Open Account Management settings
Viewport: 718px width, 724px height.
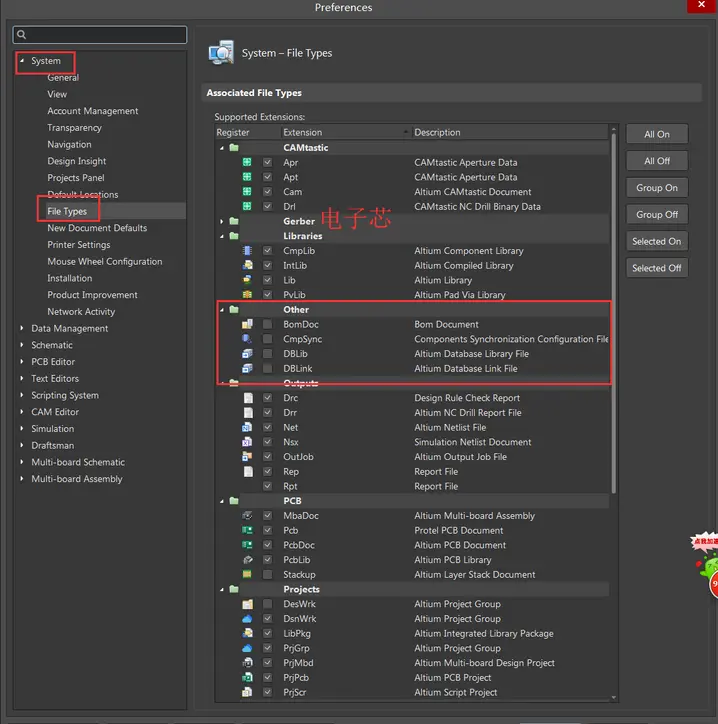click(x=92, y=111)
